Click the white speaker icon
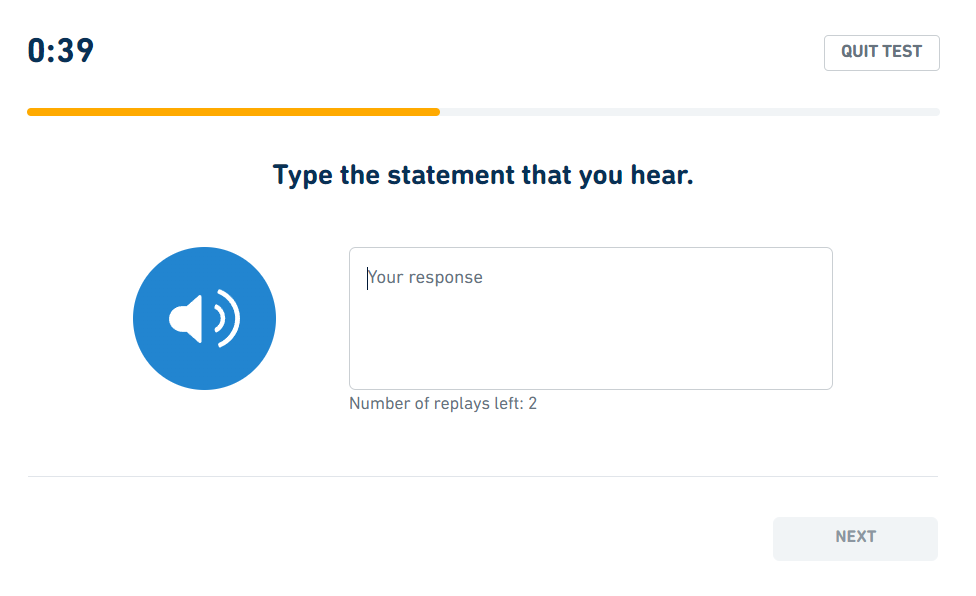Viewport: 976px width, 596px height. click(x=204, y=319)
